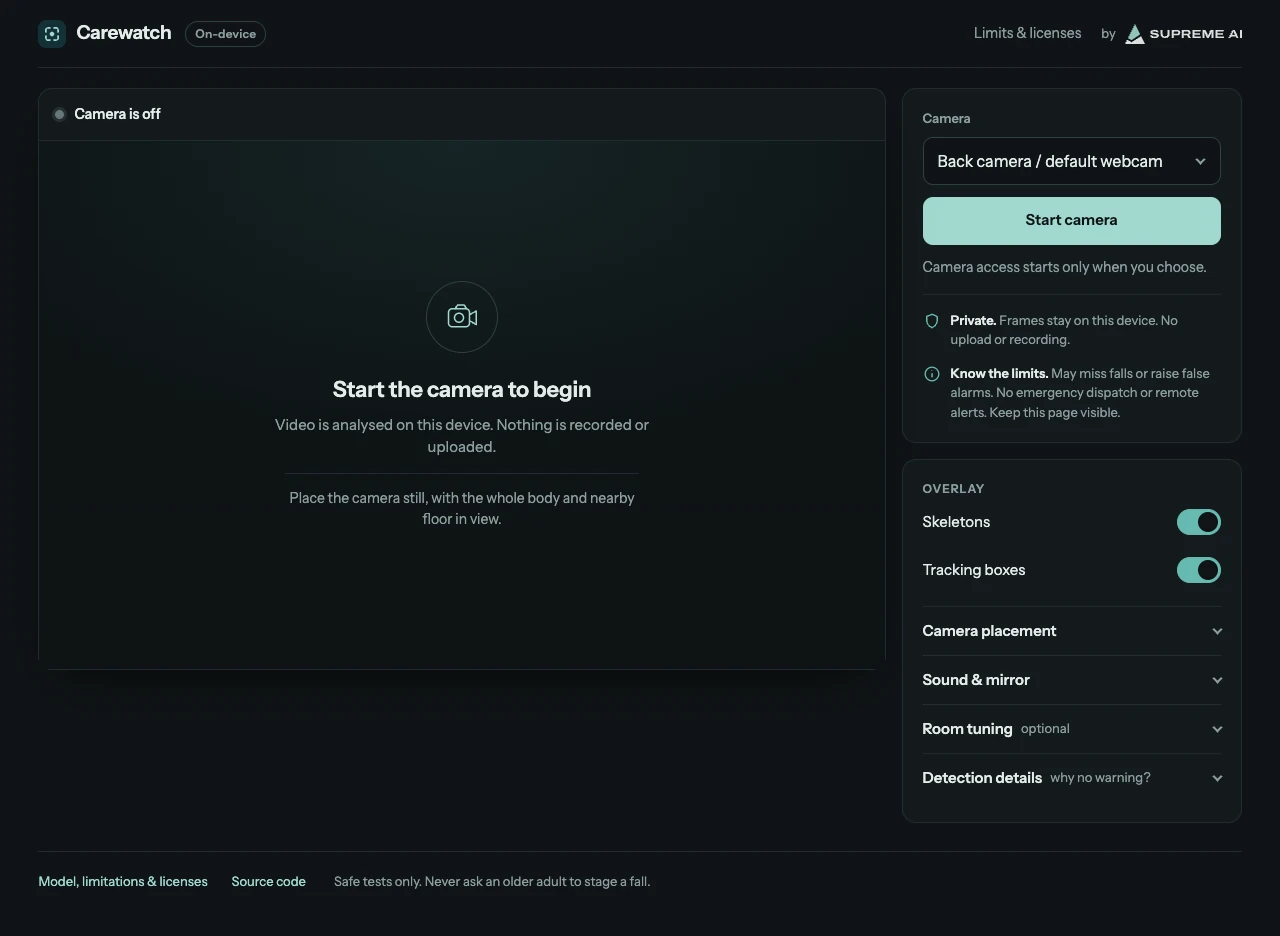The height and width of the screenshot is (936, 1280).
Task: Toggle the Skeletons overlay switch
Action: pyautogui.click(x=1199, y=522)
